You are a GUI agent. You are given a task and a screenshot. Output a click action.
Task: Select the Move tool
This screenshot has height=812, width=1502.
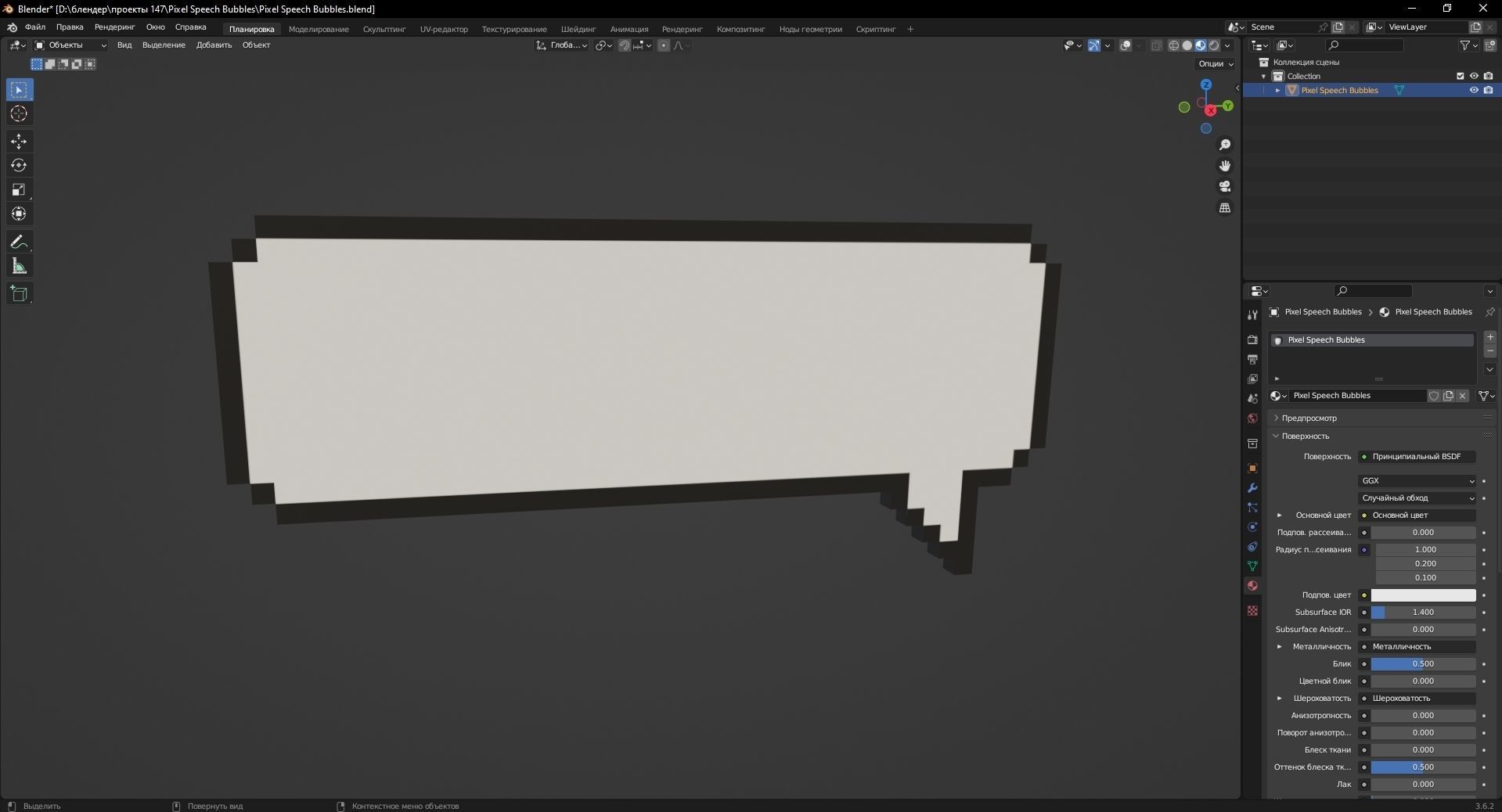coord(19,142)
